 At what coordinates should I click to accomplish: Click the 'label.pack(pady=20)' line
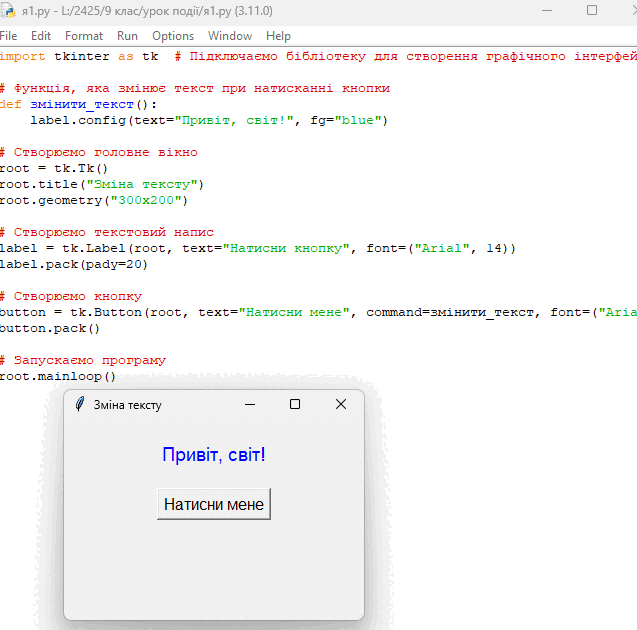[x=74, y=264]
